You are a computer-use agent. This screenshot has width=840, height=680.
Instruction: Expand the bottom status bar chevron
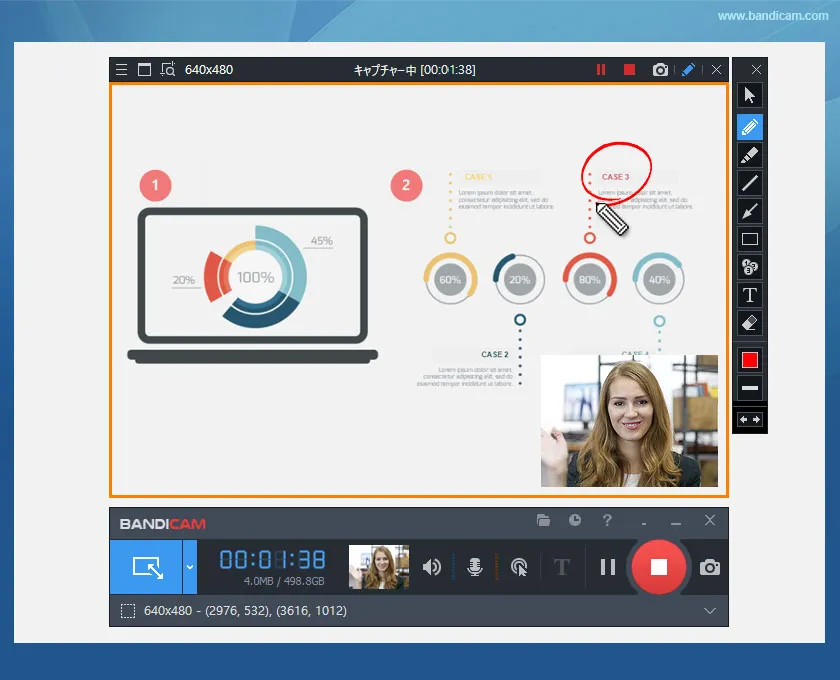coord(710,611)
